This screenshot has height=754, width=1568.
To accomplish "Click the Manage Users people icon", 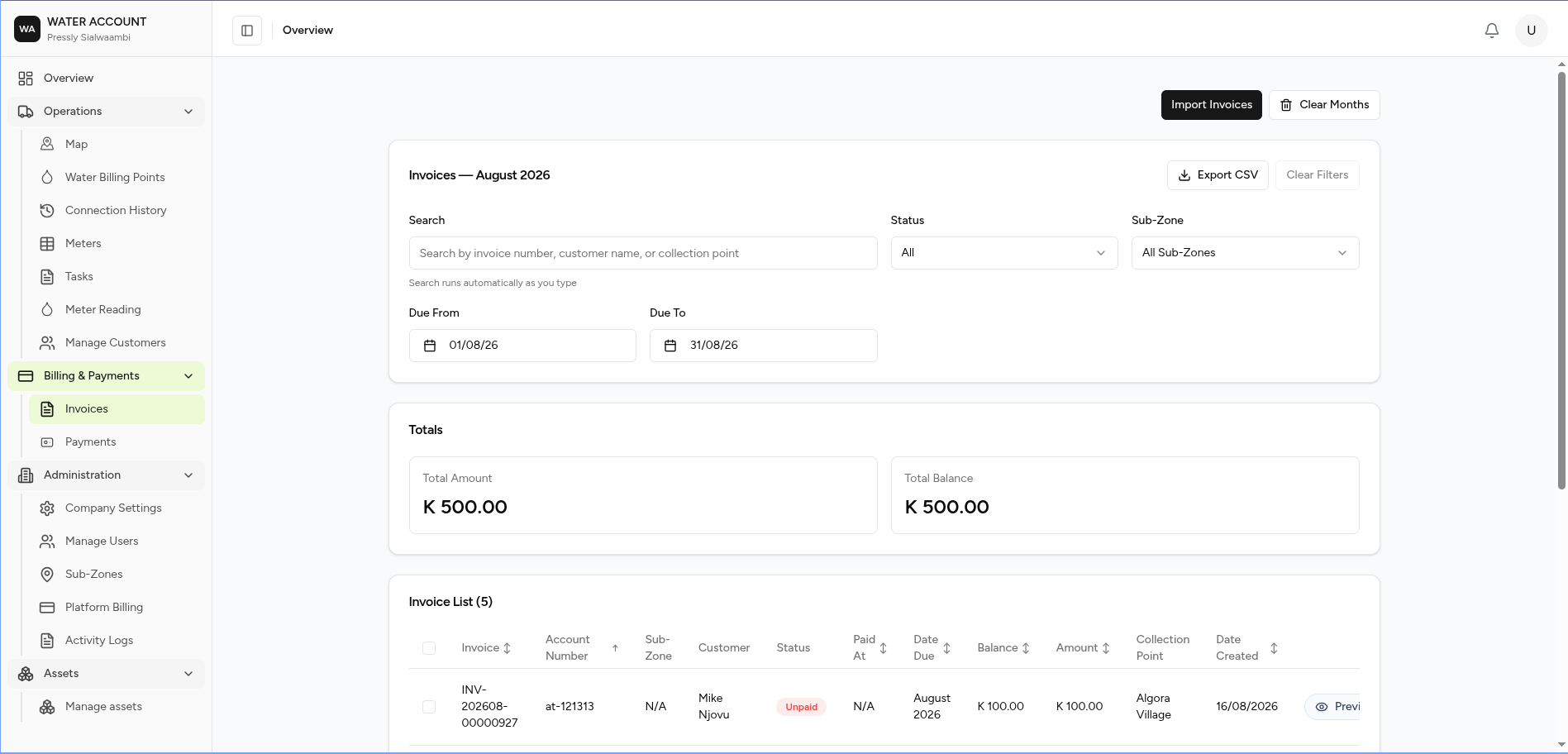I will coord(47,542).
